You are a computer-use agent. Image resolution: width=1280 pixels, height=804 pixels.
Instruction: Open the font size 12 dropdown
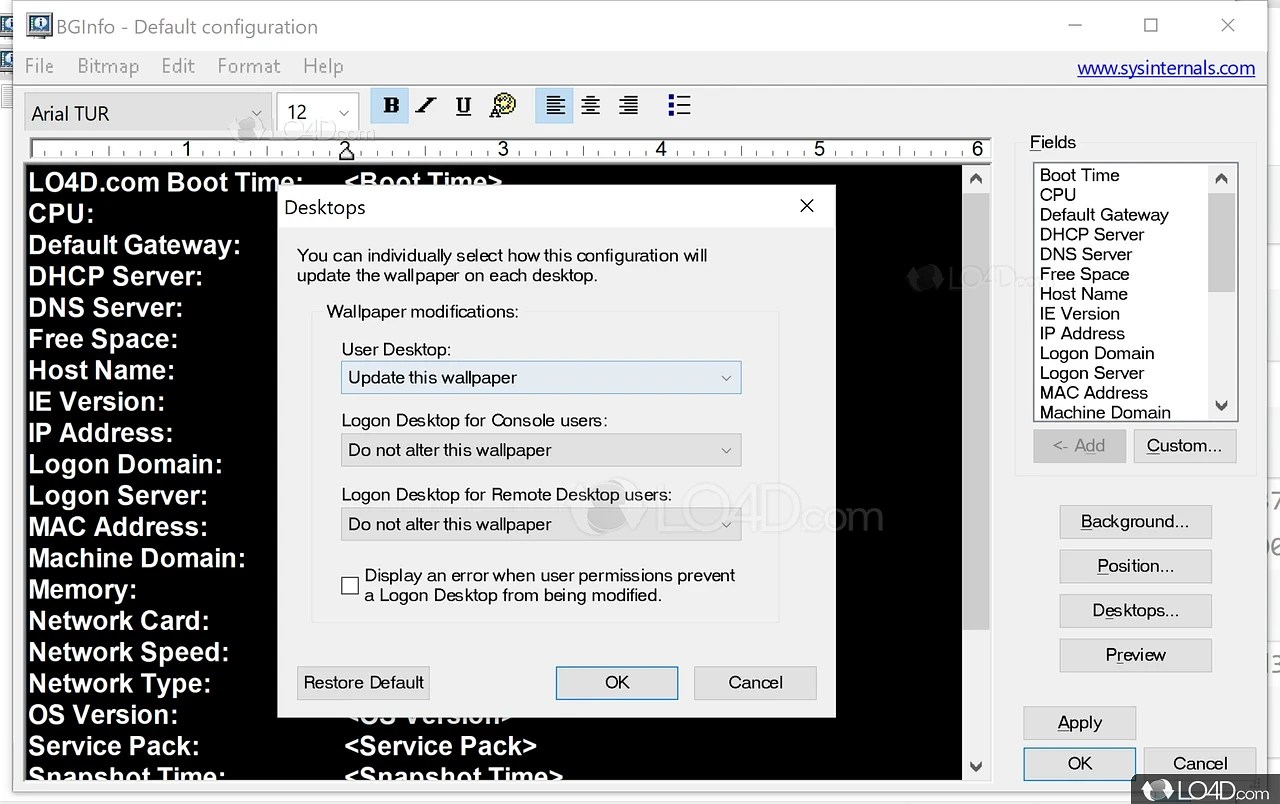tap(318, 113)
